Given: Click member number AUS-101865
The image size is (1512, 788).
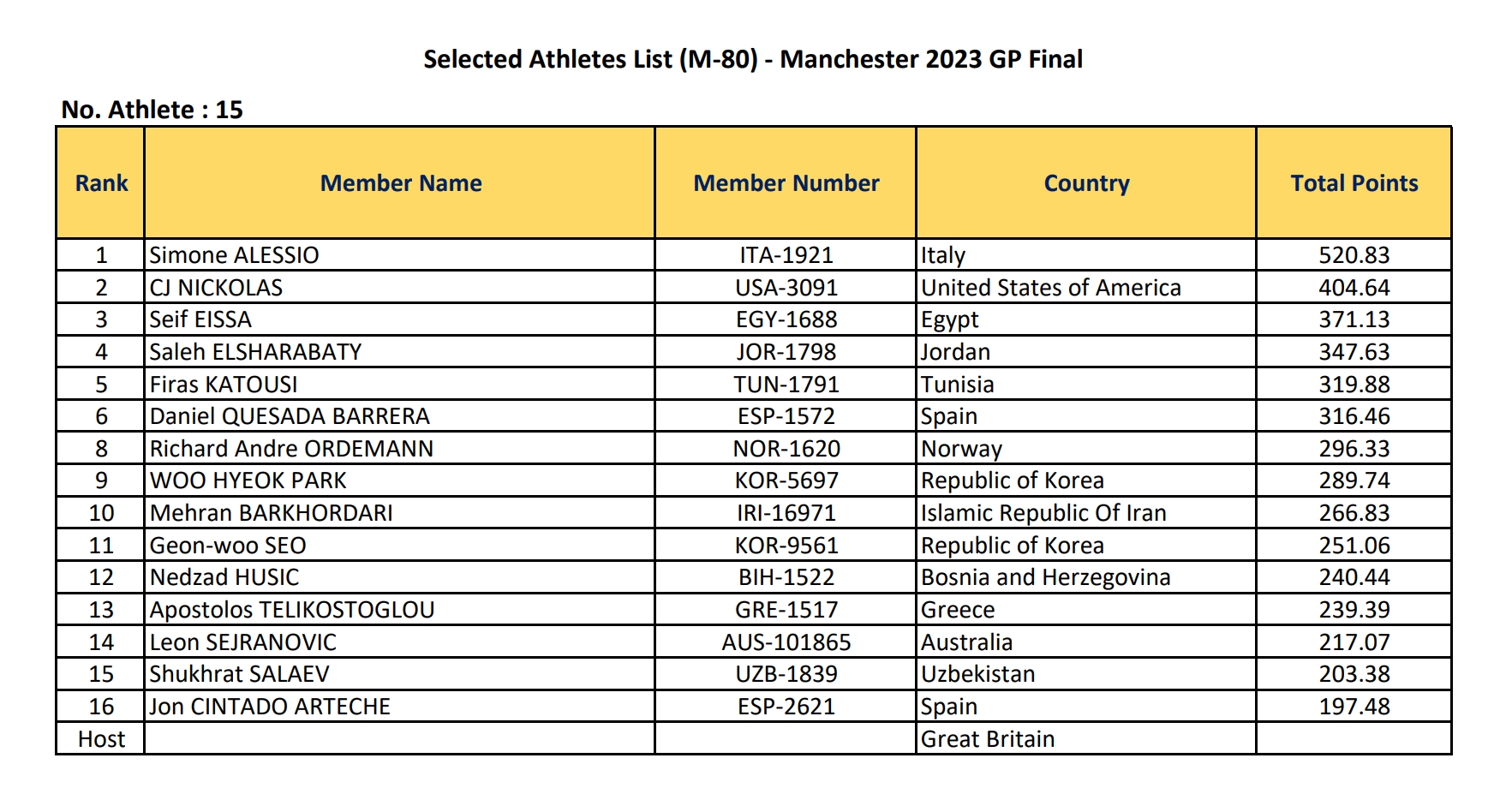Looking at the screenshot, I should coord(786,642).
